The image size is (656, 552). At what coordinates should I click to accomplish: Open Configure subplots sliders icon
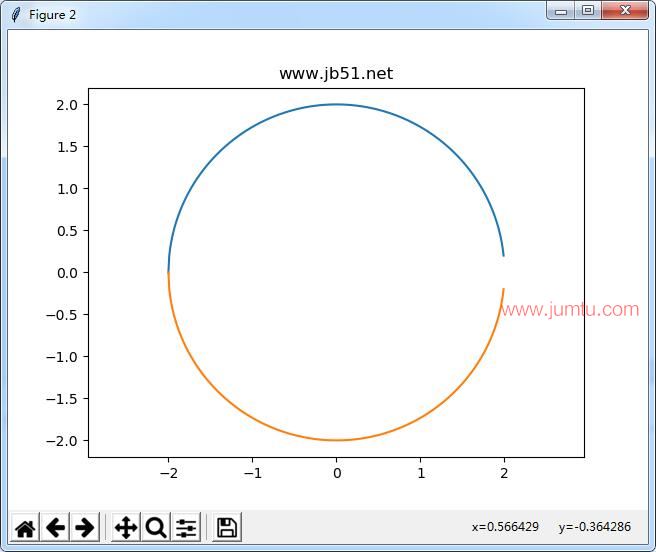pos(186,527)
